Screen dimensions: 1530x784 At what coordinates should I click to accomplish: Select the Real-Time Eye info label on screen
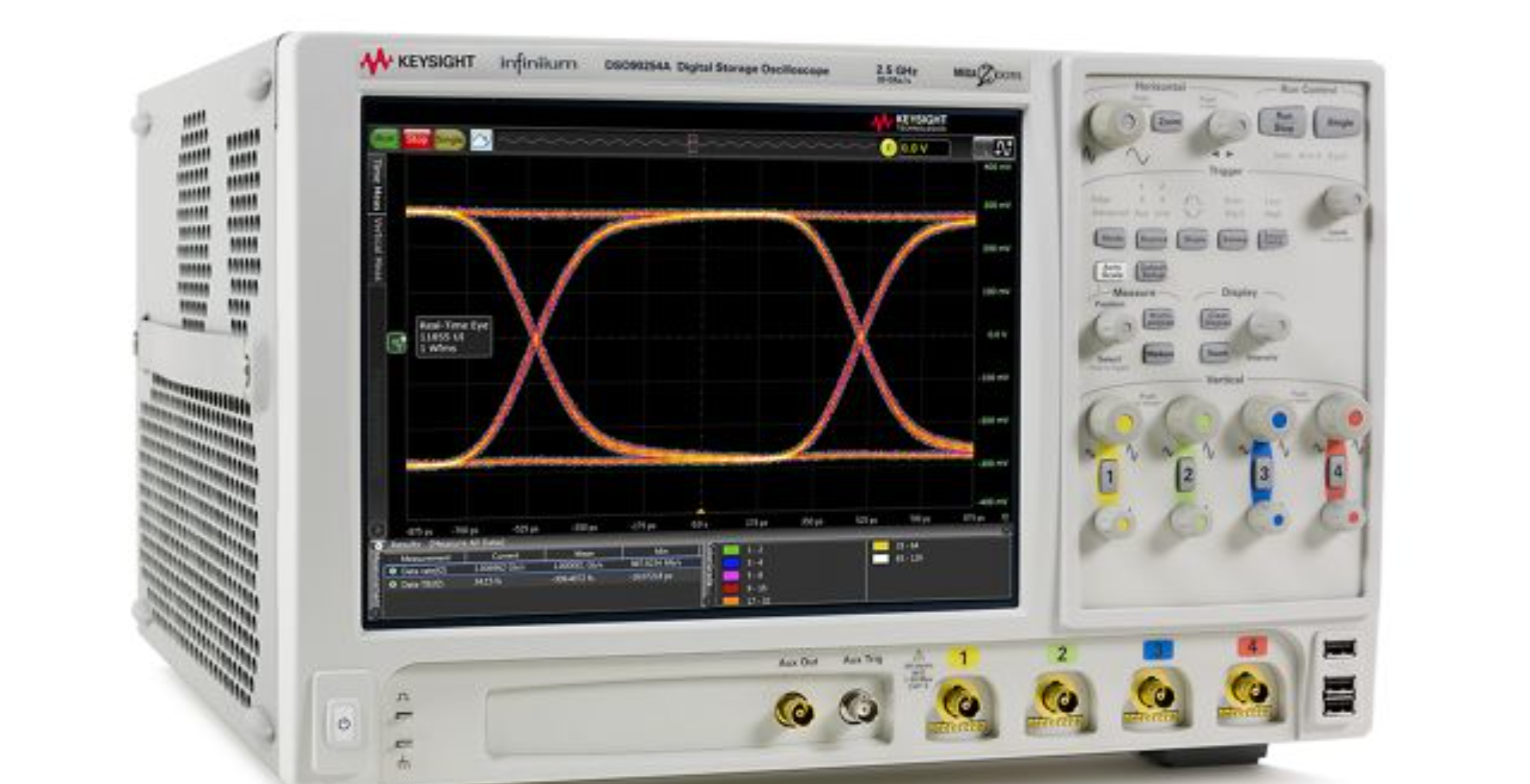(454, 335)
